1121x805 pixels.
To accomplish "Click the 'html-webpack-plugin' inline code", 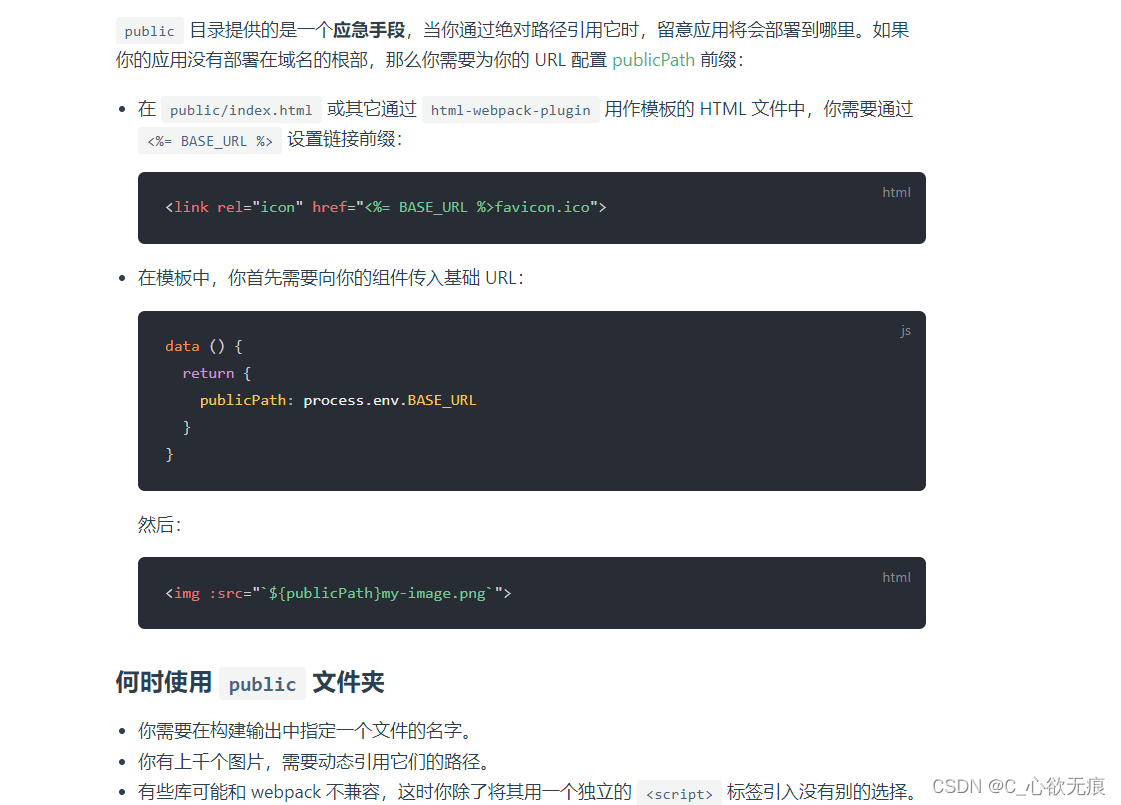I will [x=510, y=110].
